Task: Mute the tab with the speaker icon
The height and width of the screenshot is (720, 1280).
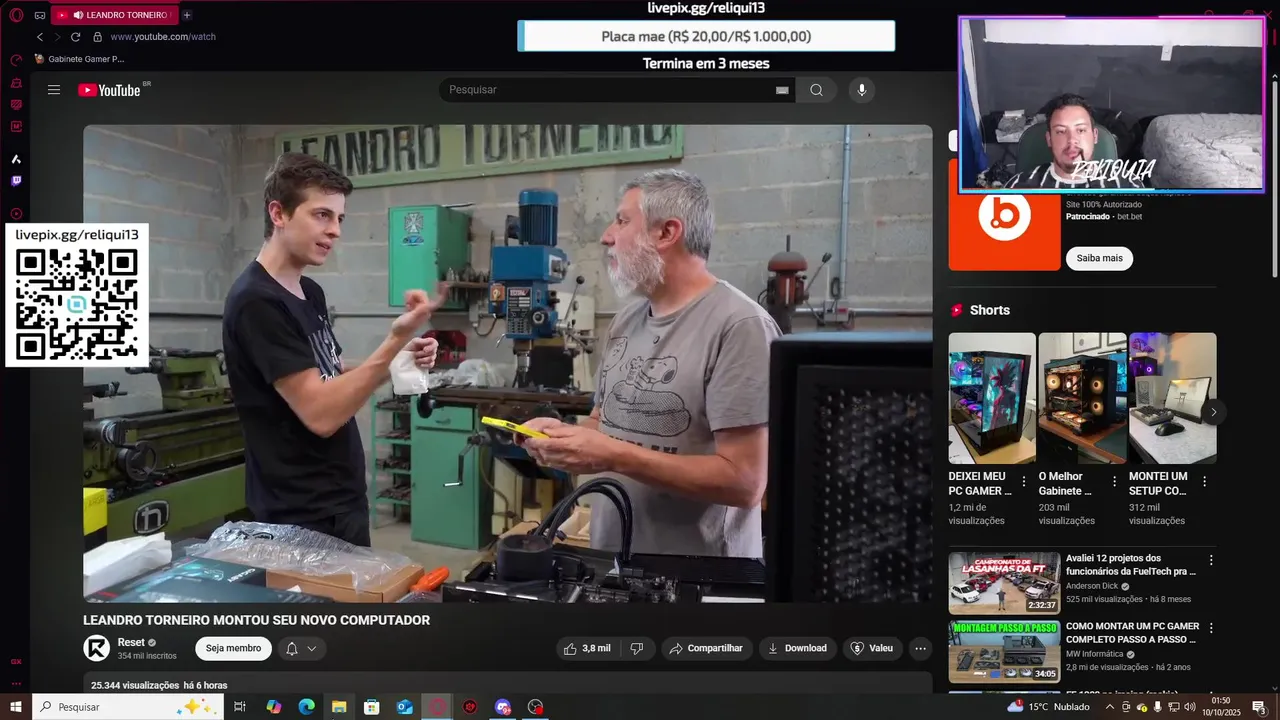Action: (x=78, y=15)
